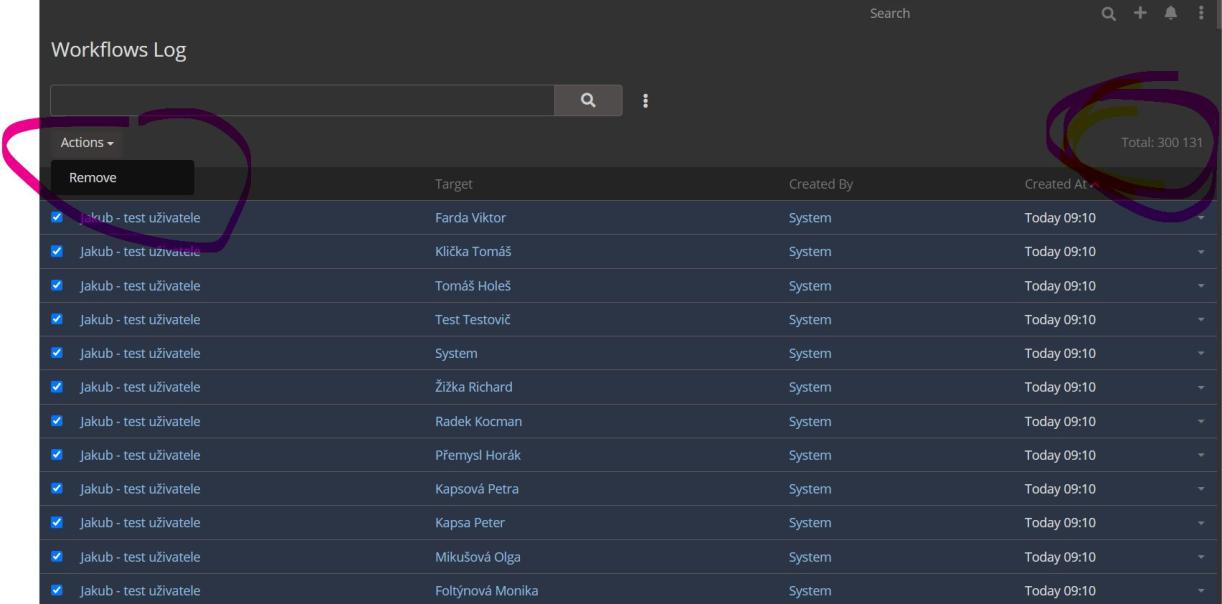The height and width of the screenshot is (604, 1222).
Task: Uncheck the row with Farda Viktor
Action: click(57, 218)
